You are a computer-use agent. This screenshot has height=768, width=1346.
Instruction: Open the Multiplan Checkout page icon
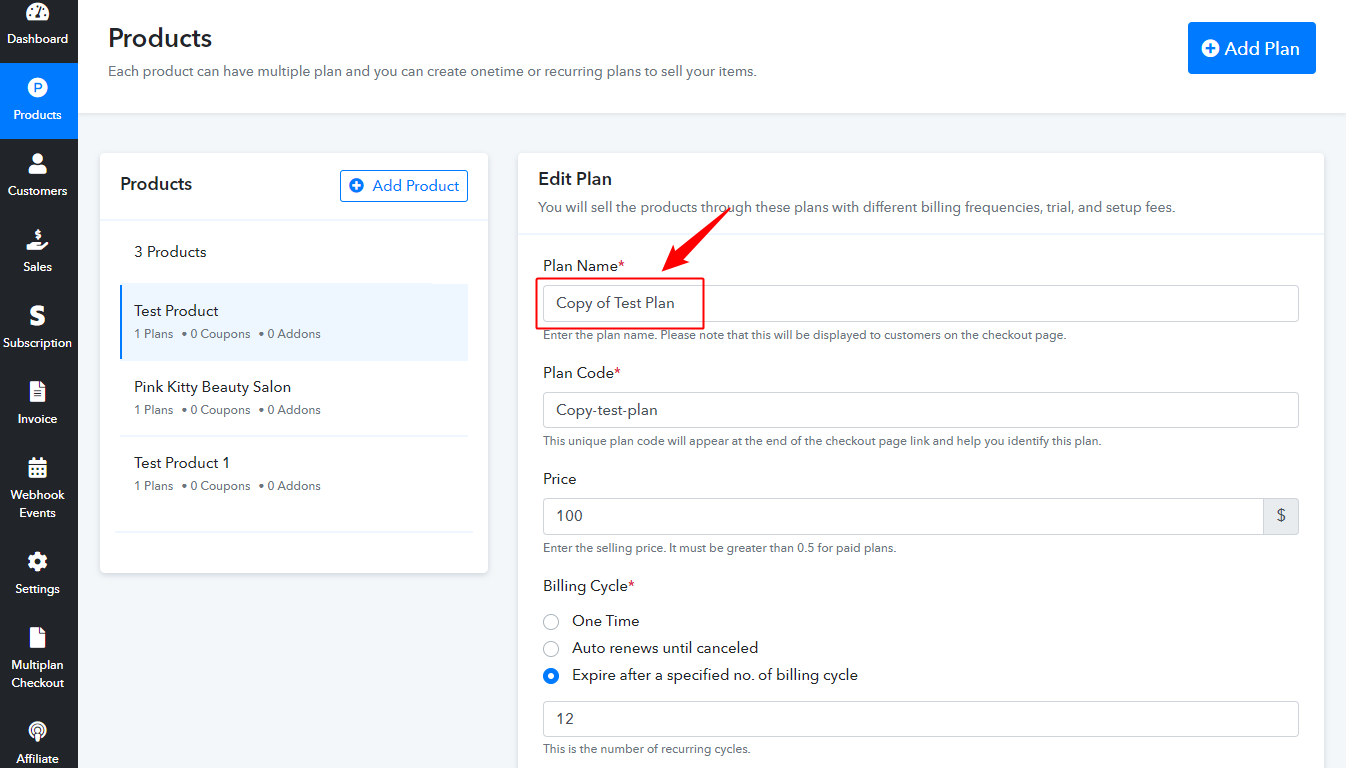37,637
